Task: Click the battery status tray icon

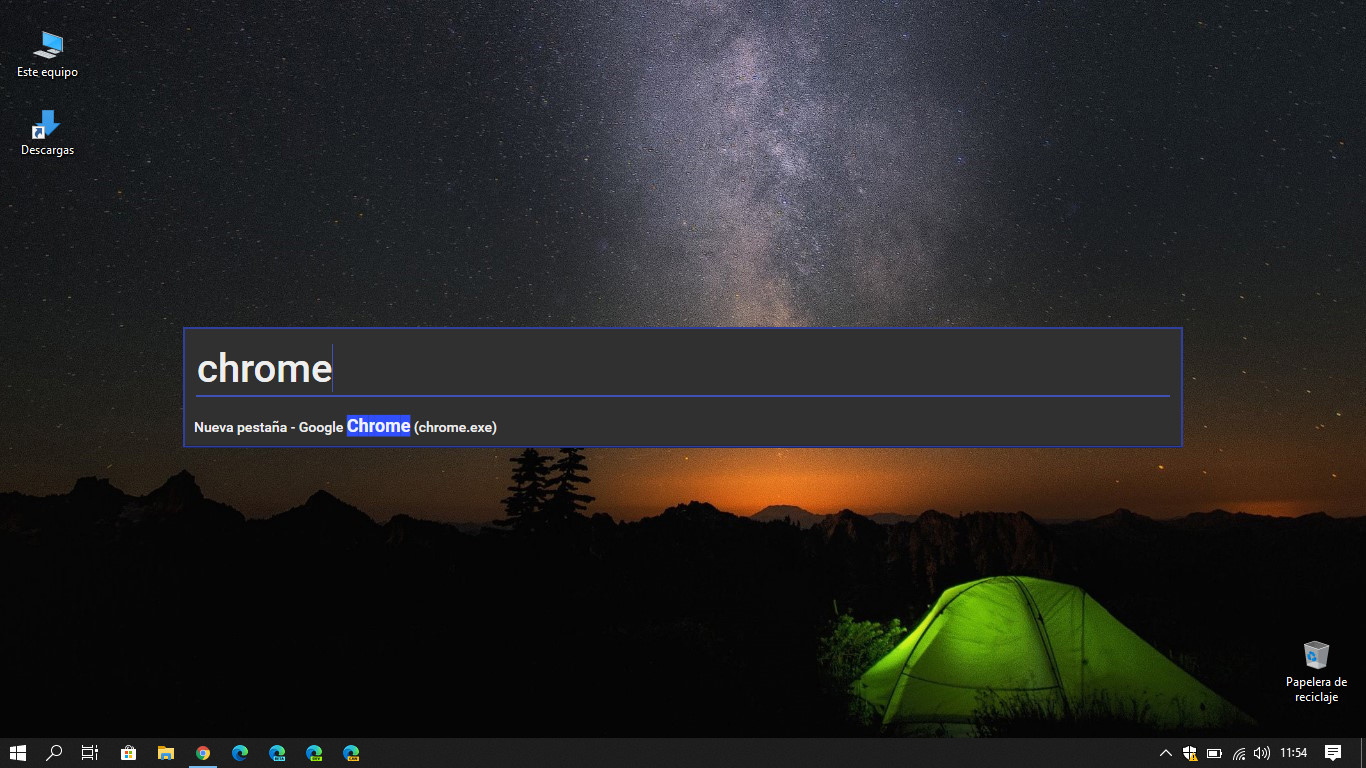Action: click(x=1214, y=753)
